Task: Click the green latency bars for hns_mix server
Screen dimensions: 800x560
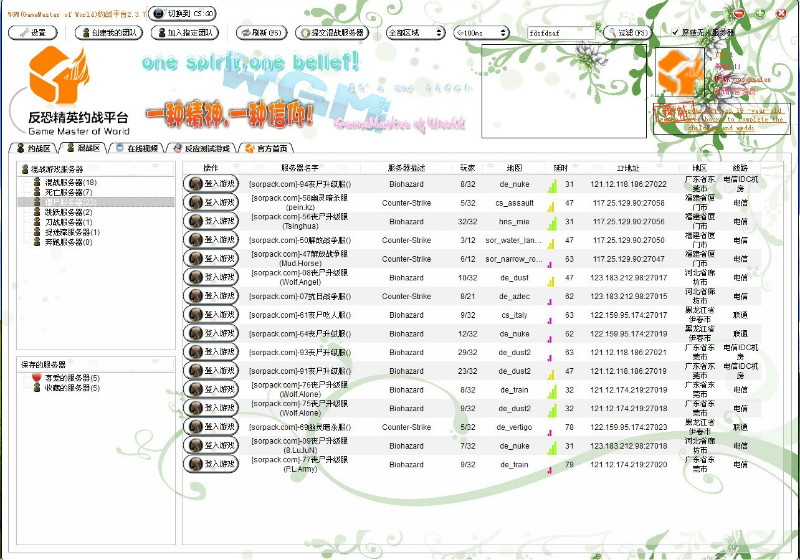Action: coord(551,222)
